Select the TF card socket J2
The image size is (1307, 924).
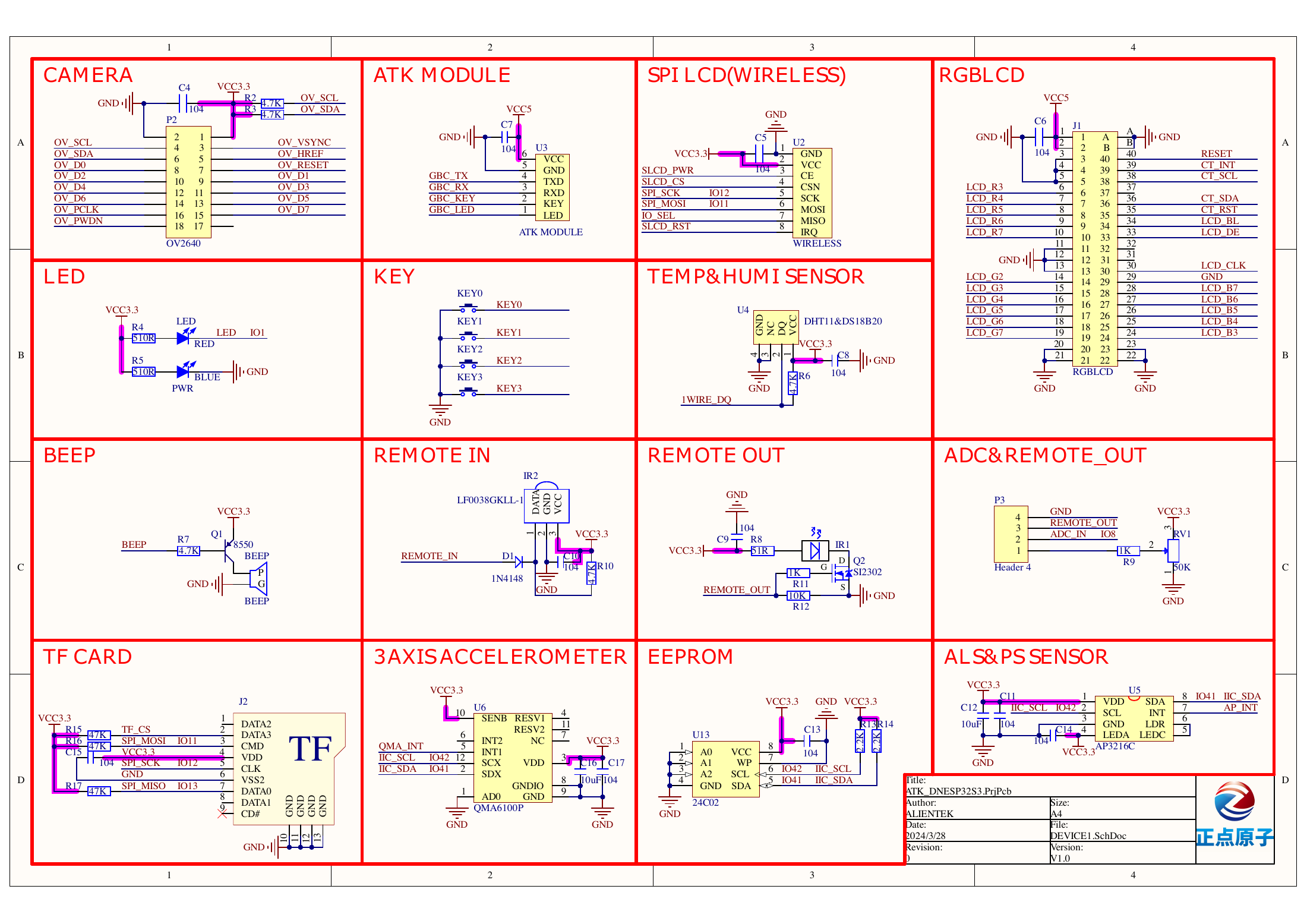click(289, 769)
